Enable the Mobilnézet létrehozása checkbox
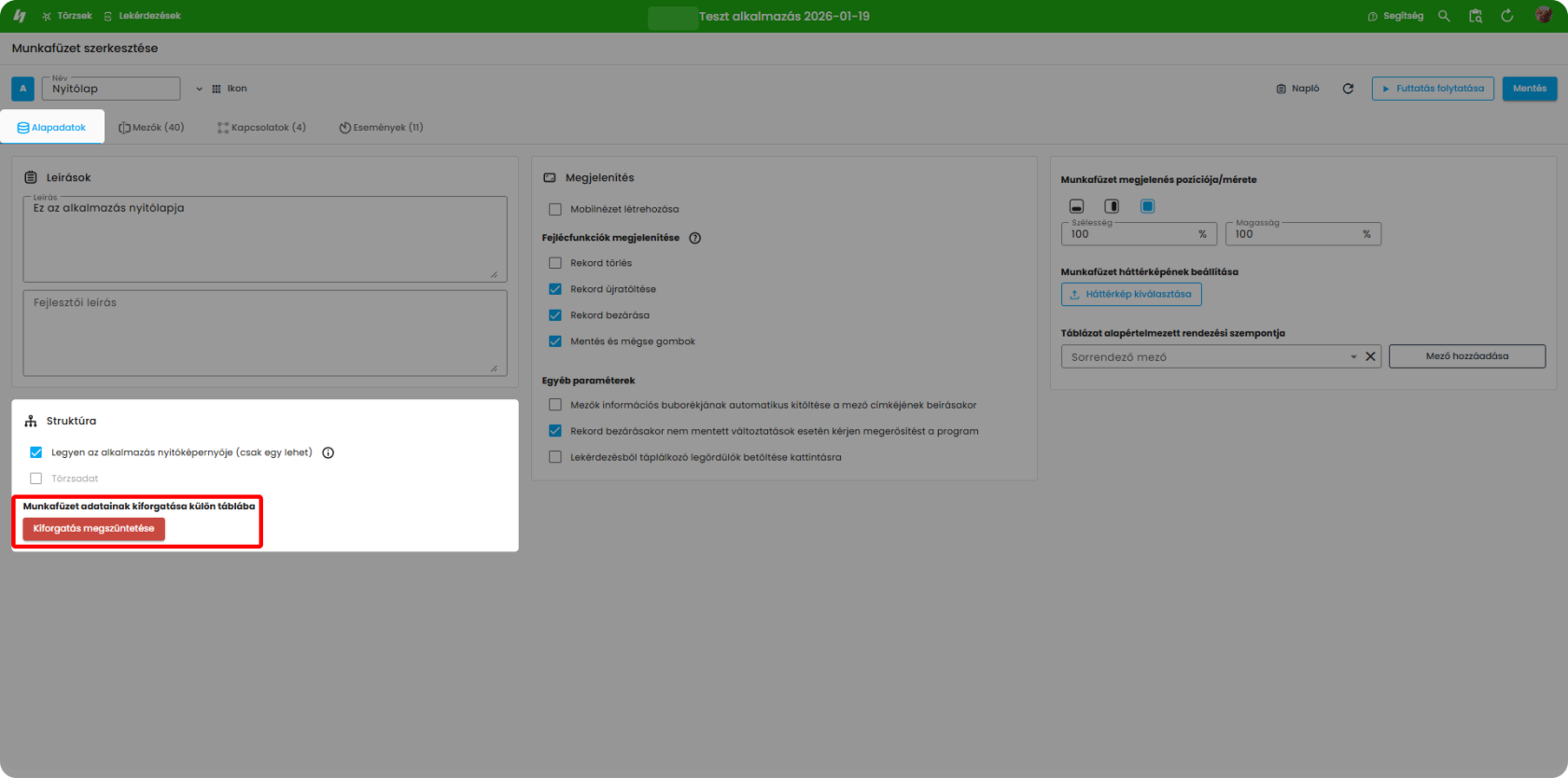 click(555, 210)
